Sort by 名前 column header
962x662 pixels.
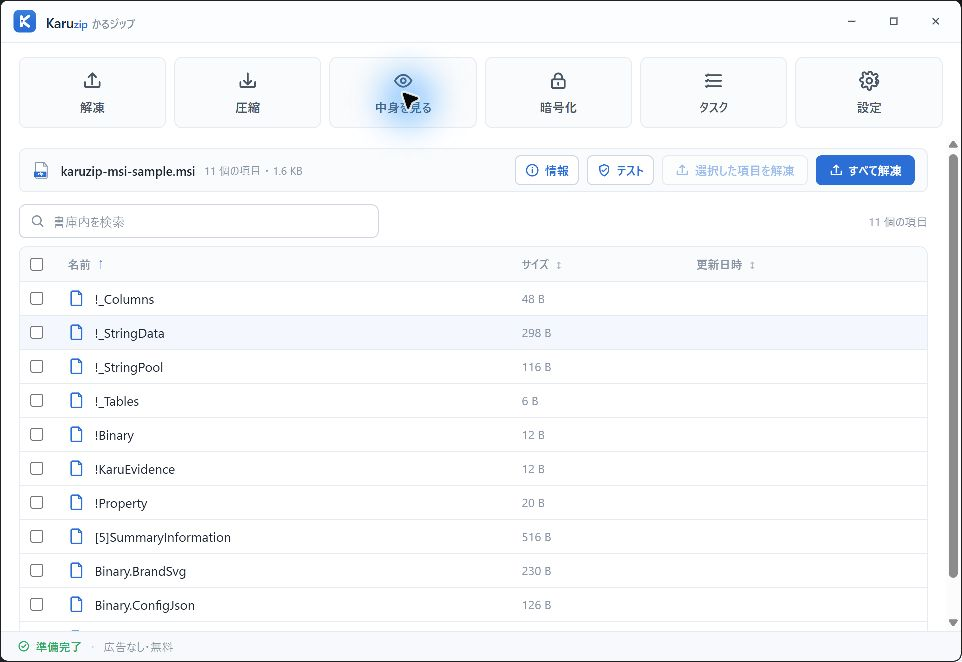point(85,264)
